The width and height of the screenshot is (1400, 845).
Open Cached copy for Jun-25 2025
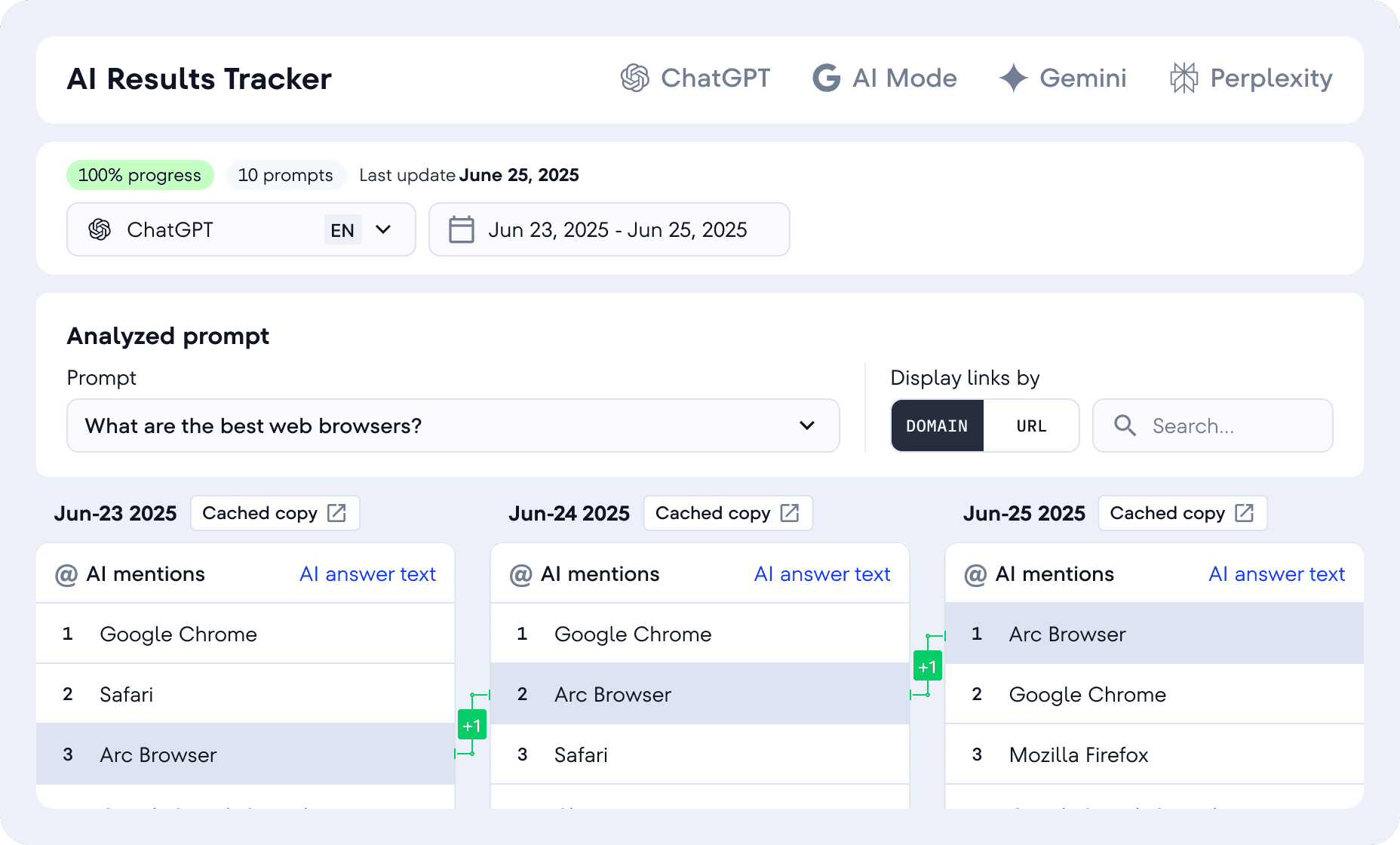(x=1183, y=513)
